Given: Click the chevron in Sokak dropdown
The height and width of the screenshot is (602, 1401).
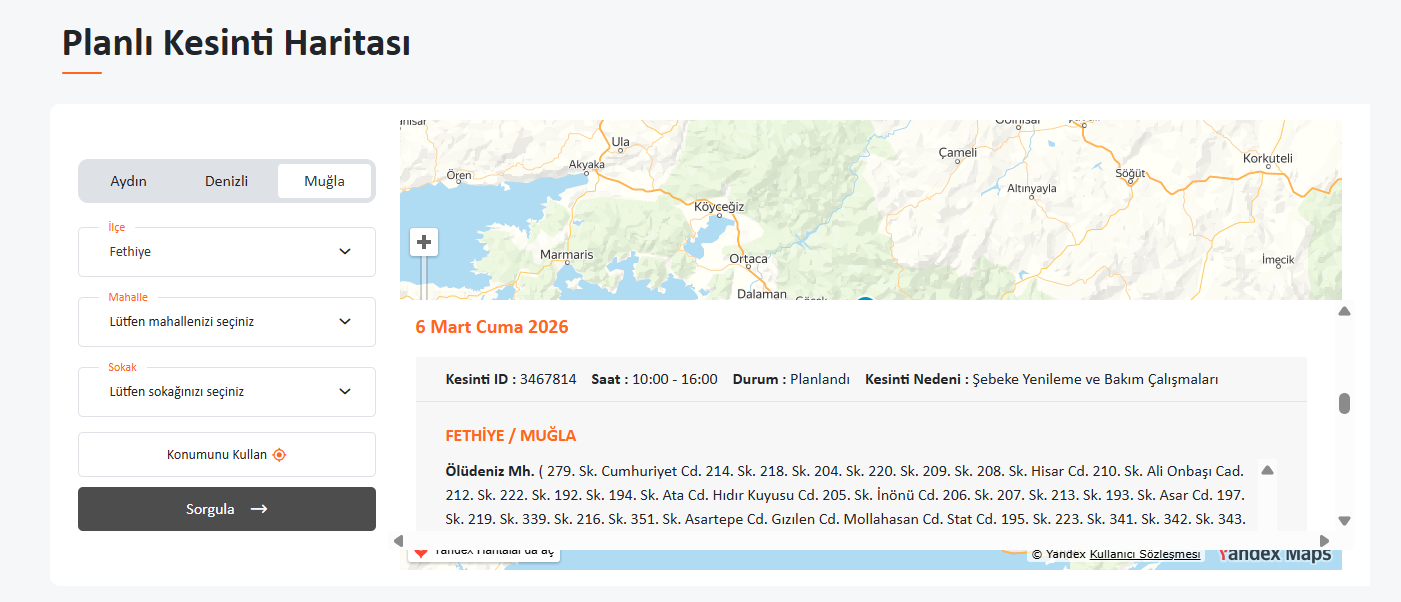Looking at the screenshot, I should [345, 392].
